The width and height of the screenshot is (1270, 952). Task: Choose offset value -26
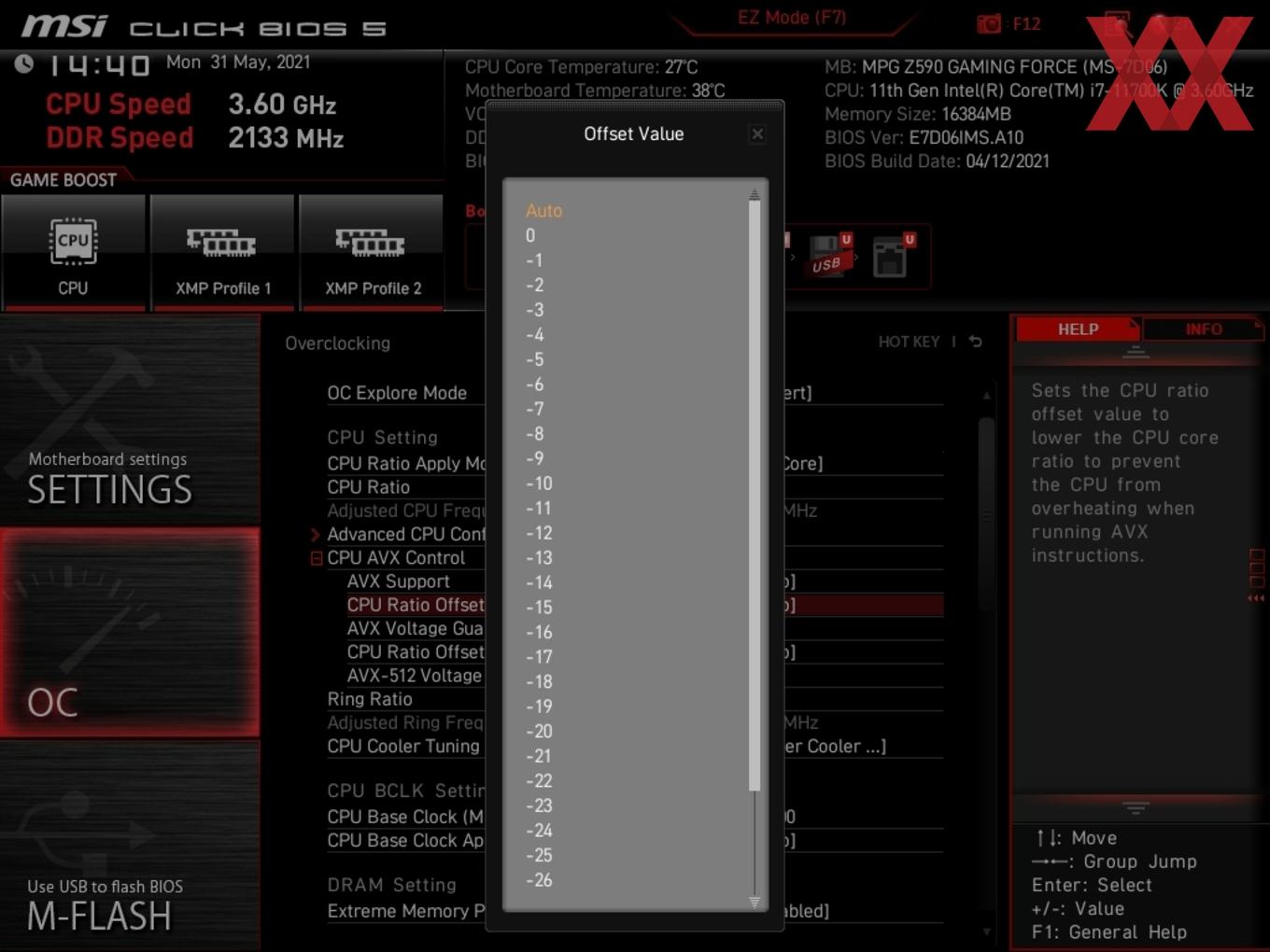(x=539, y=880)
